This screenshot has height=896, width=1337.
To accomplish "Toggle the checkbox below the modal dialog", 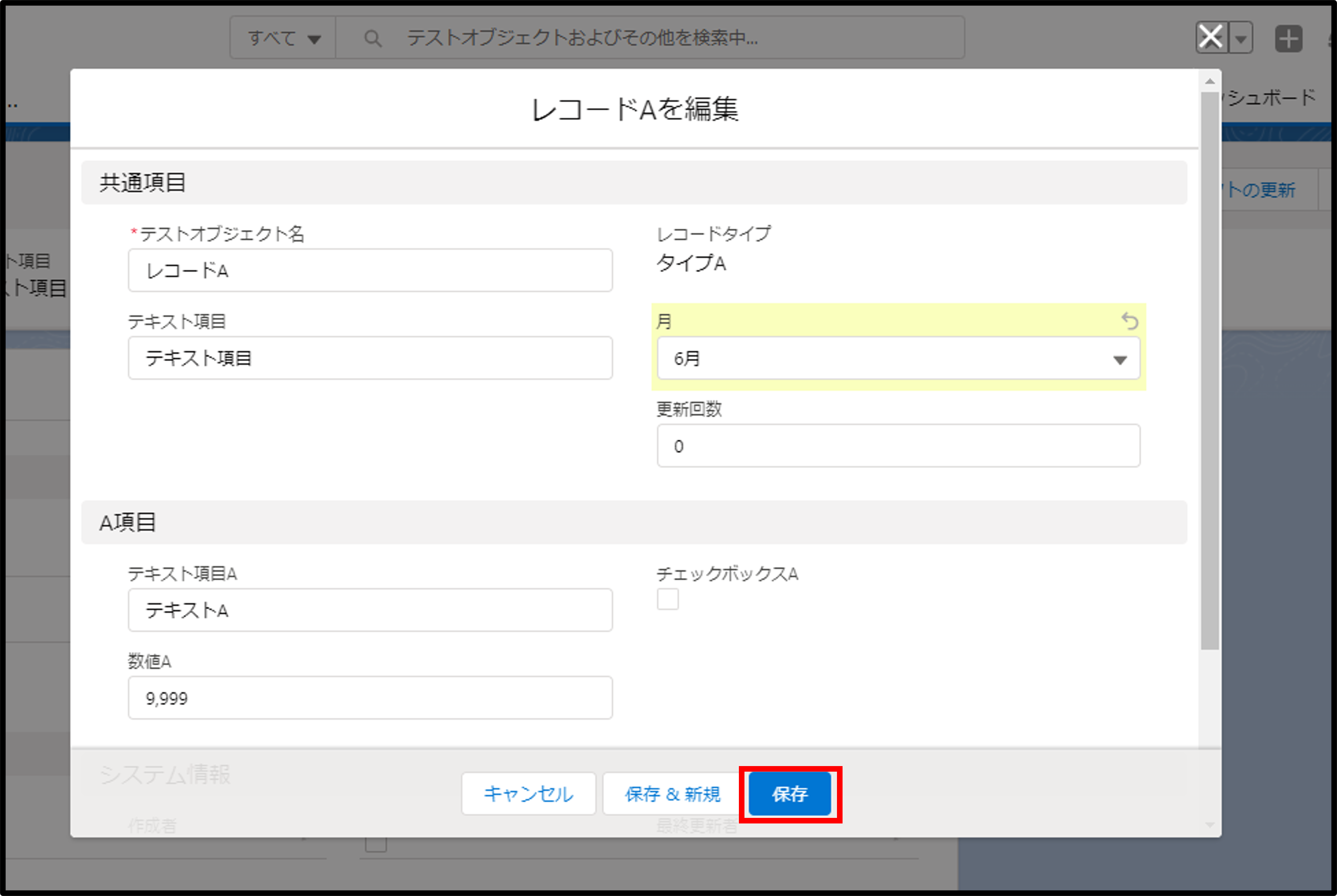I will point(376,845).
